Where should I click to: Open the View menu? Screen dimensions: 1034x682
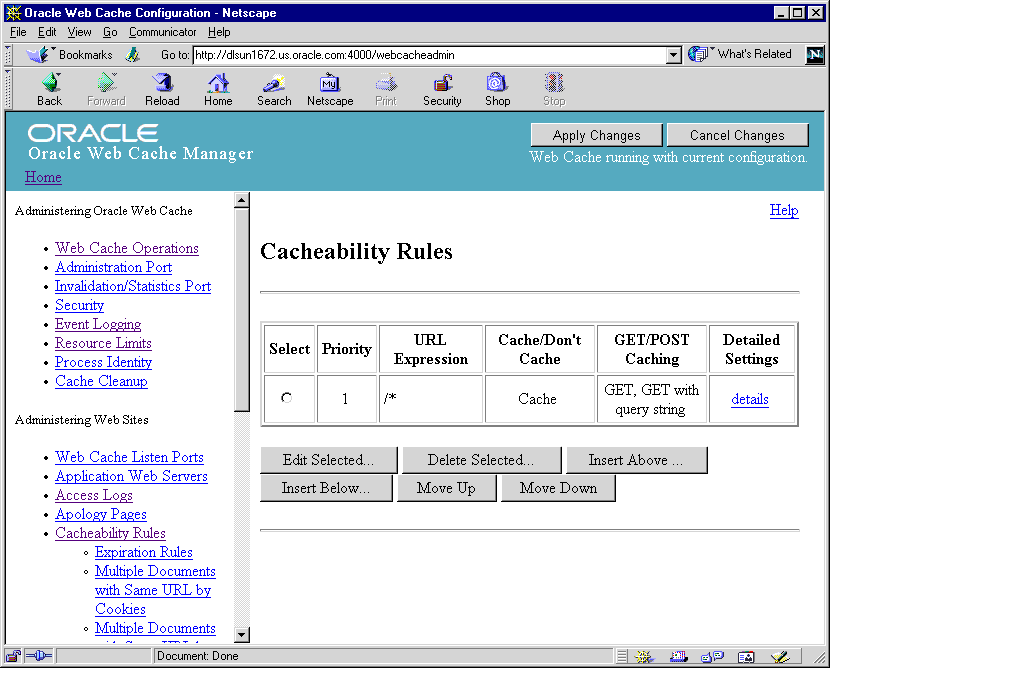[79, 32]
